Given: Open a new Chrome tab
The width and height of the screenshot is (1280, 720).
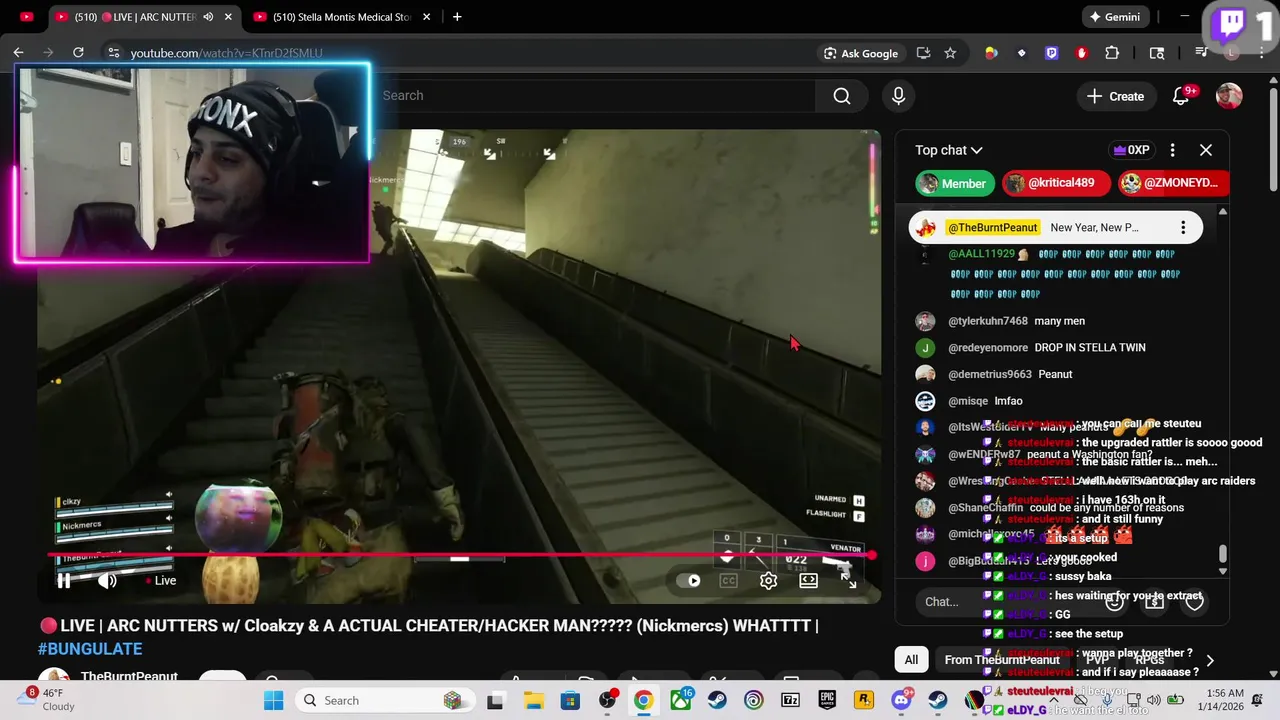Looking at the screenshot, I should (x=457, y=17).
